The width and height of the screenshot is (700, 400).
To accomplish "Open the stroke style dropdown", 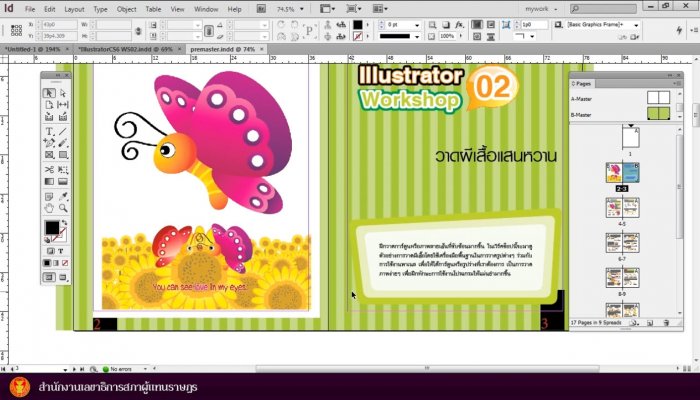I will [417, 37].
